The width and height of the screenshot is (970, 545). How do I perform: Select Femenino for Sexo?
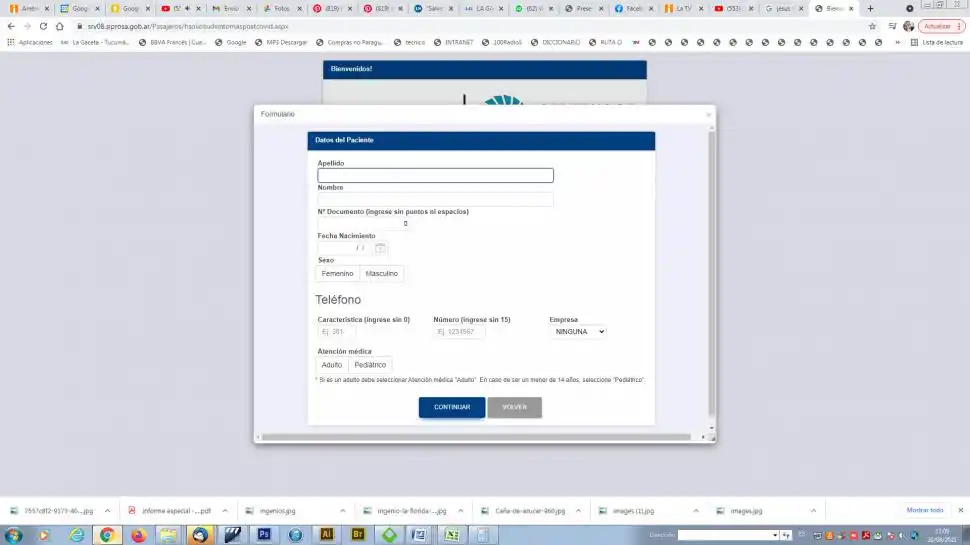pyautogui.click(x=337, y=273)
